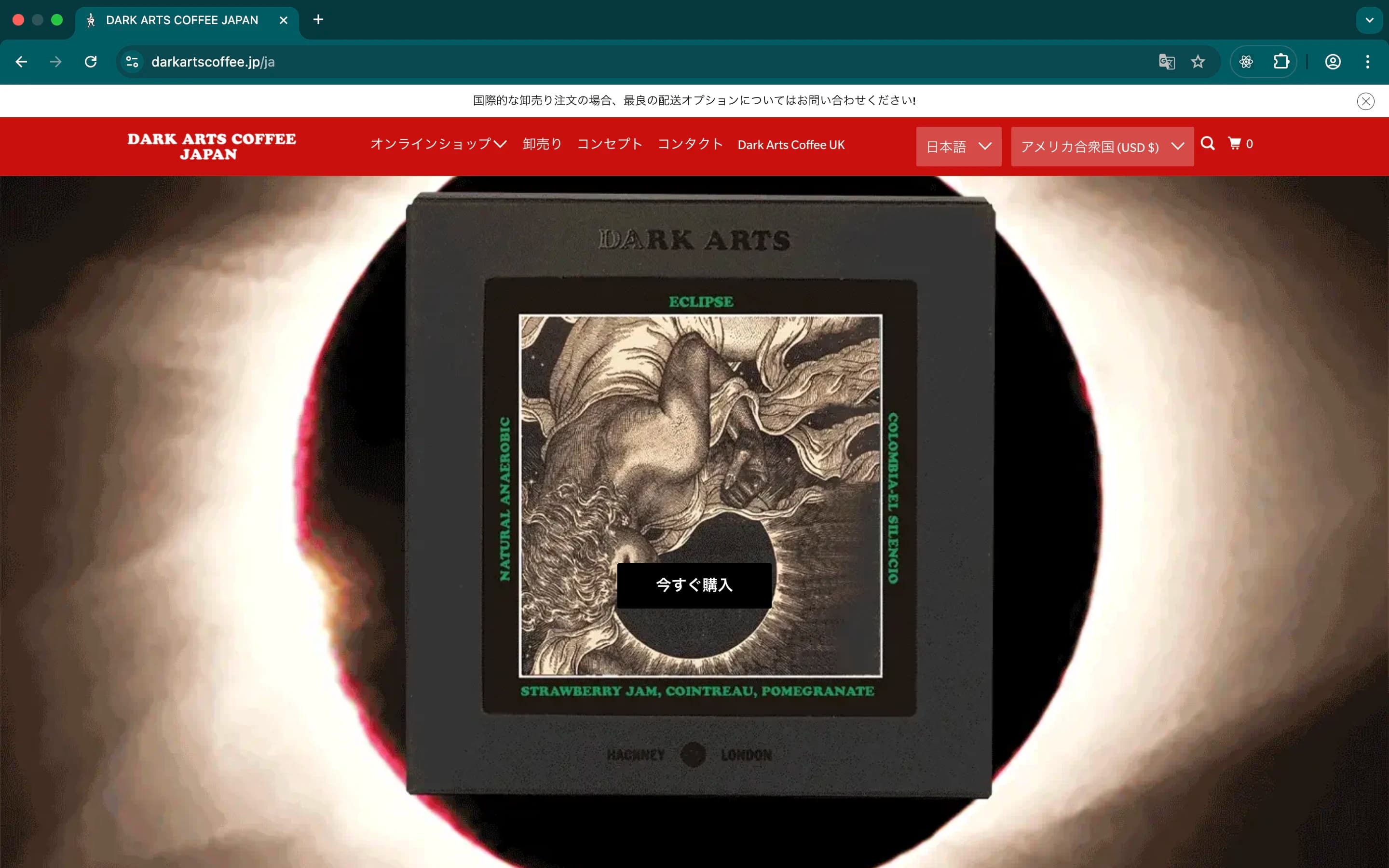The width and height of the screenshot is (1389, 868).
Task: Open the 日本語 language dropdown
Action: point(958,147)
